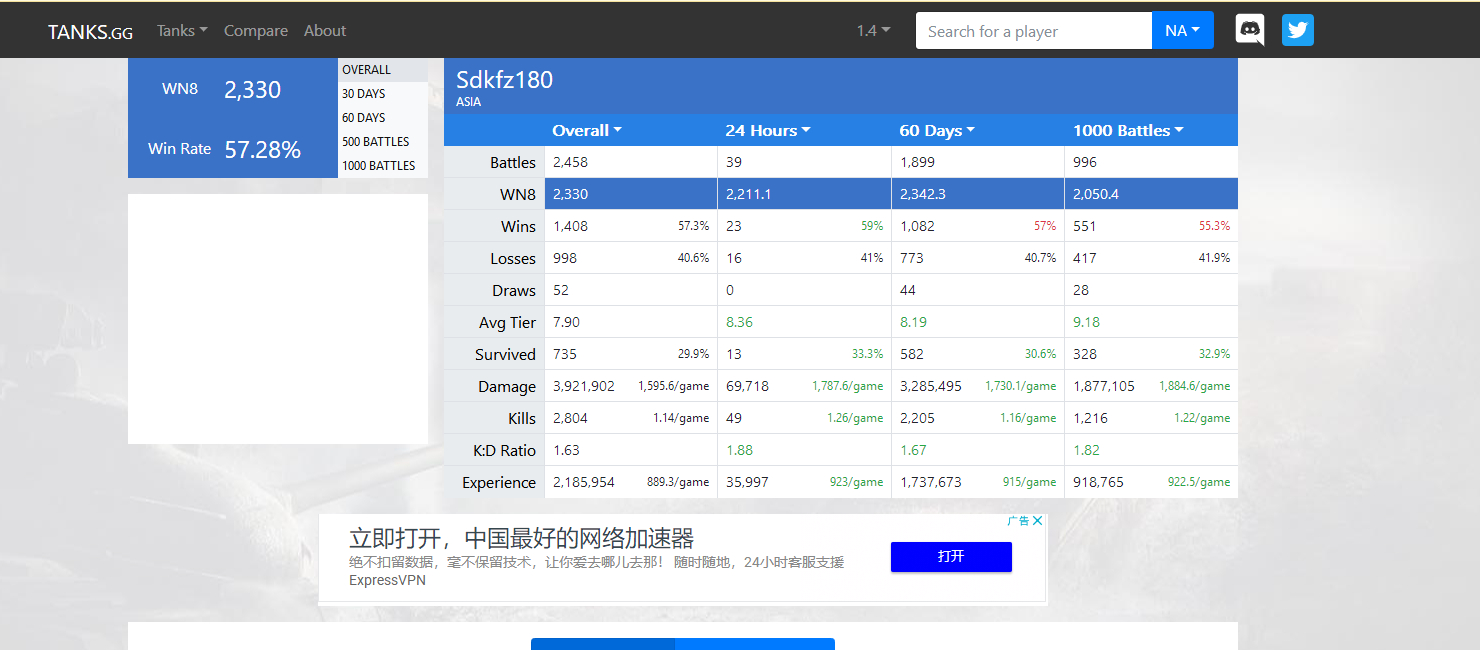Click overall damage value 3,921,902

pos(584,387)
